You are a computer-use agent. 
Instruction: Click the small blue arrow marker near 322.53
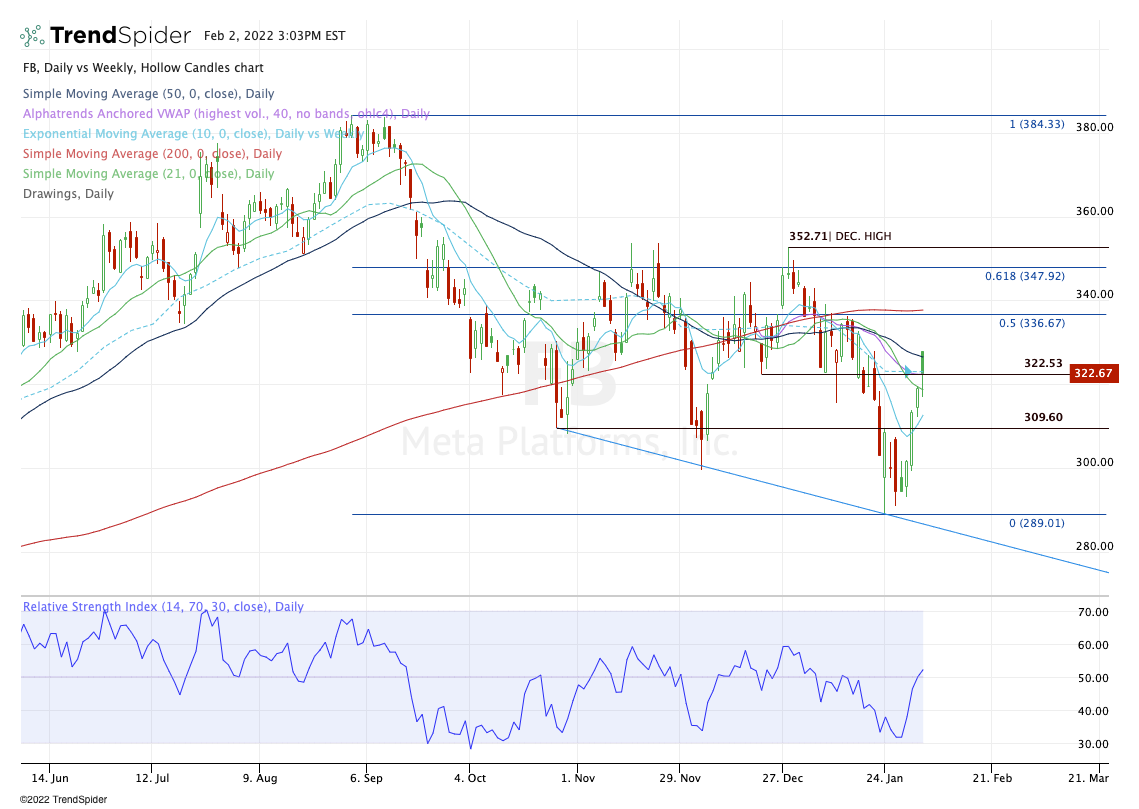pyautogui.click(x=908, y=371)
